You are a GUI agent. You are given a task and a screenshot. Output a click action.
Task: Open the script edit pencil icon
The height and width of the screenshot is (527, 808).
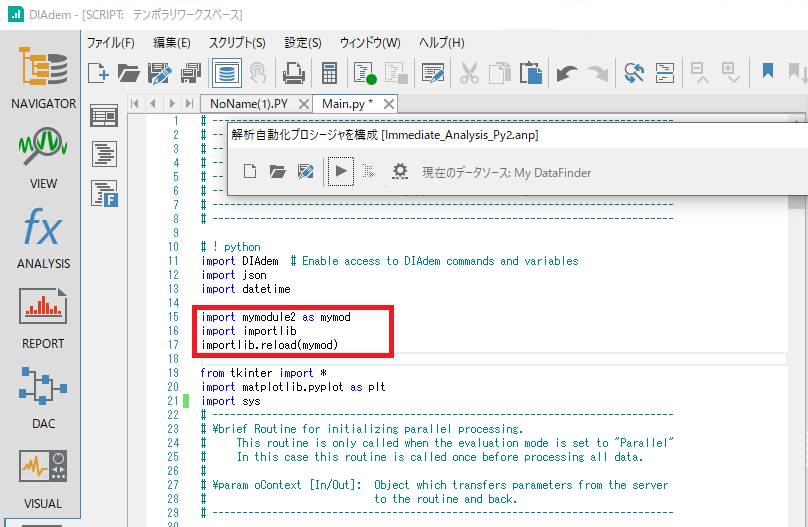pos(433,73)
